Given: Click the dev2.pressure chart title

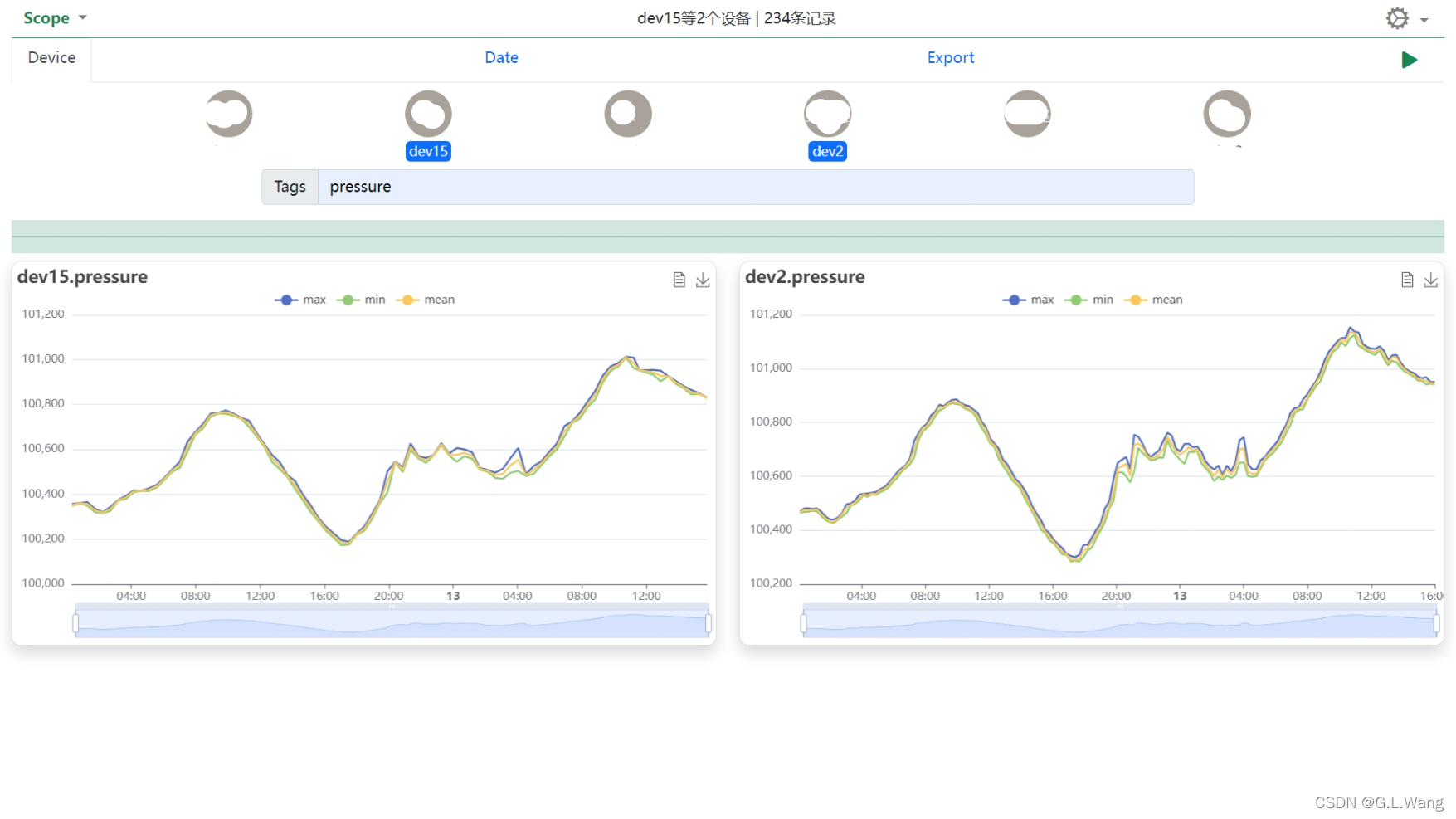Looking at the screenshot, I should [x=805, y=277].
